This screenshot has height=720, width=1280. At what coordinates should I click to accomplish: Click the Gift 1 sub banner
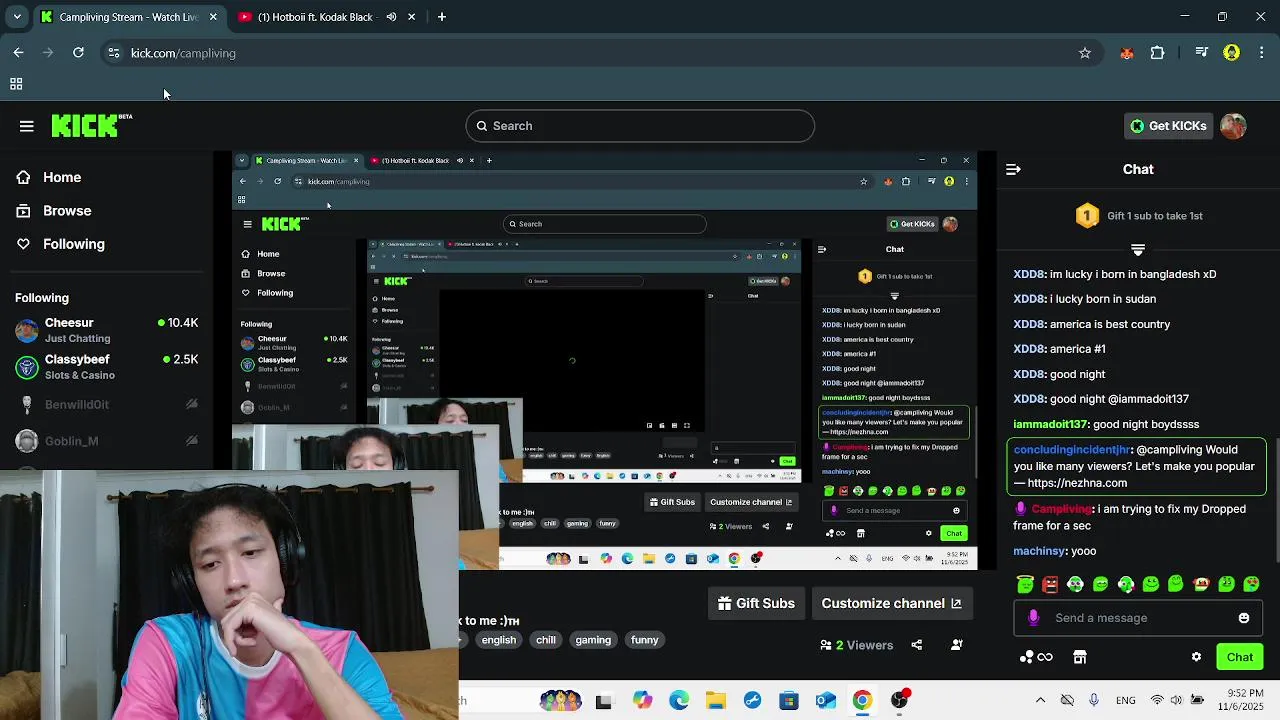1138,216
